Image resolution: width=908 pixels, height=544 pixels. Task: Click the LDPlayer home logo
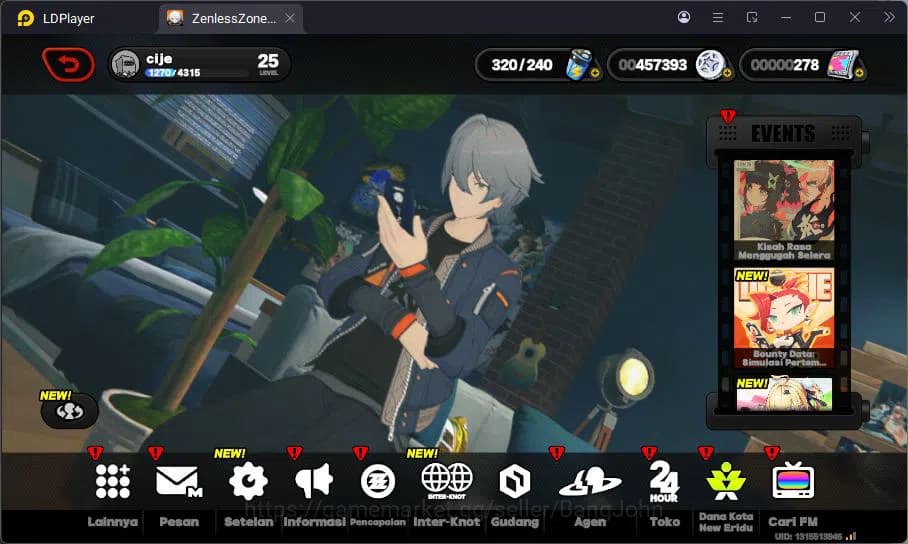point(25,19)
